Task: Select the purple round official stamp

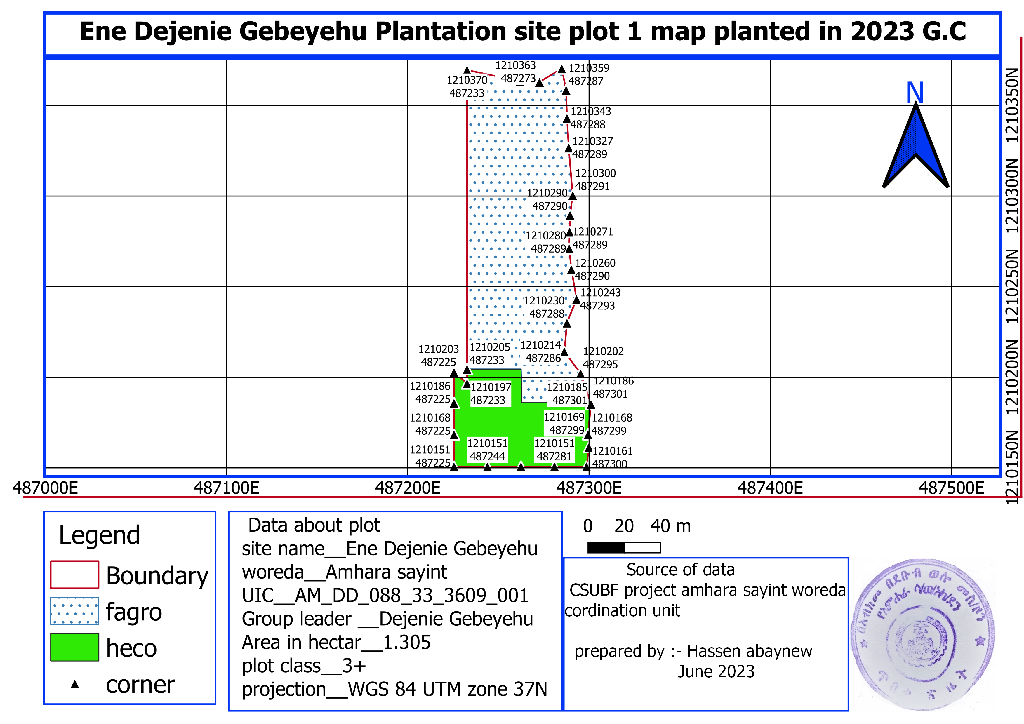Action: (x=917, y=625)
